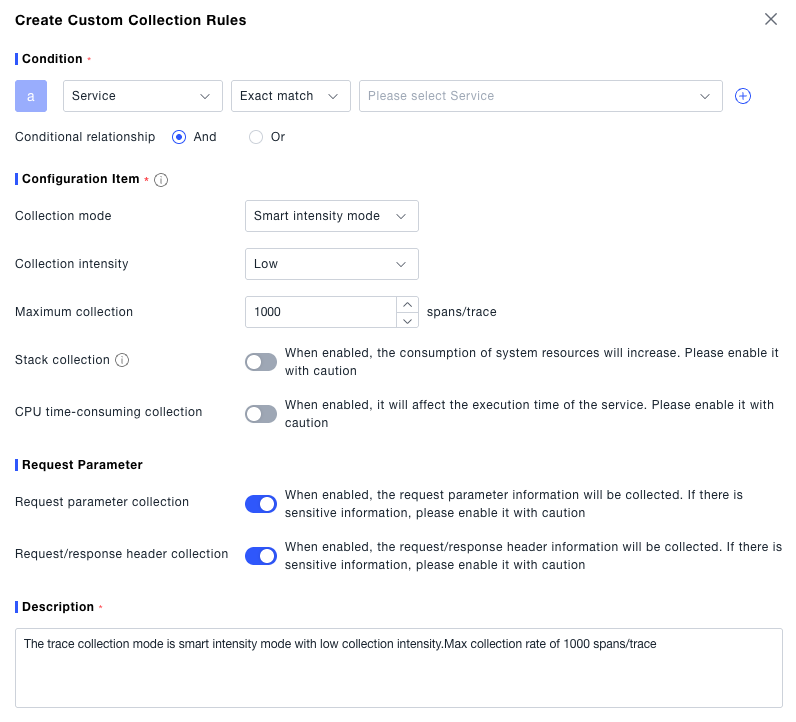Click the condition 'a' label badge
This screenshot has height=722, width=796.
click(x=31, y=96)
